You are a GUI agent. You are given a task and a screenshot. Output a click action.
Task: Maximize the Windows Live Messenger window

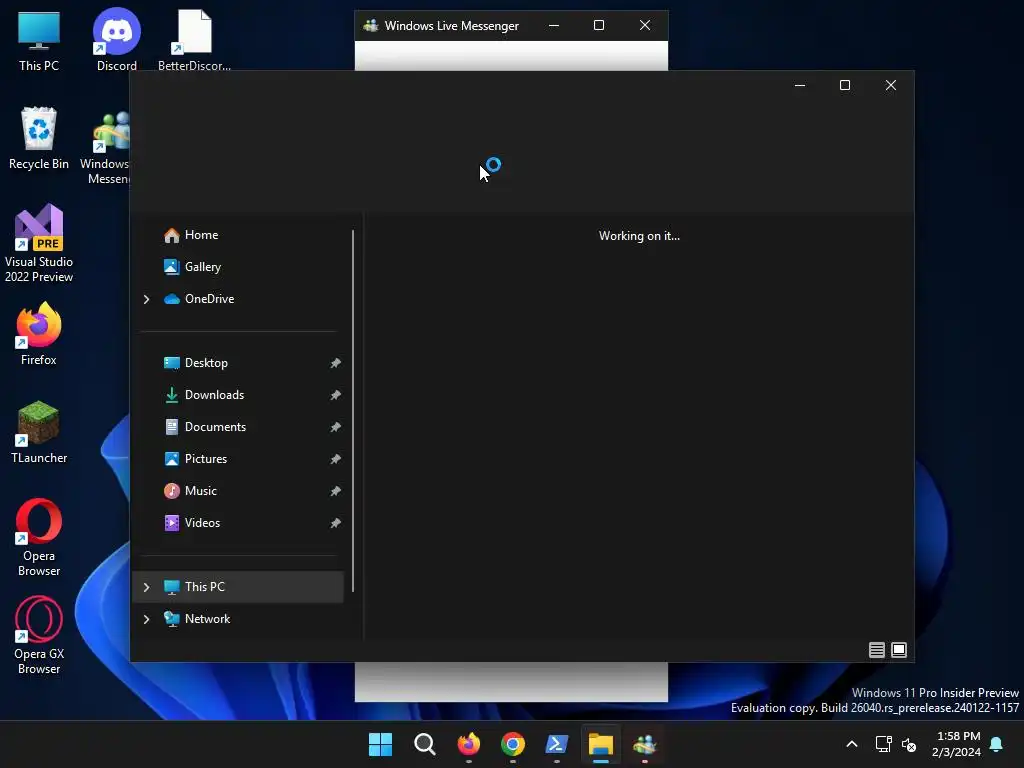[x=599, y=25]
